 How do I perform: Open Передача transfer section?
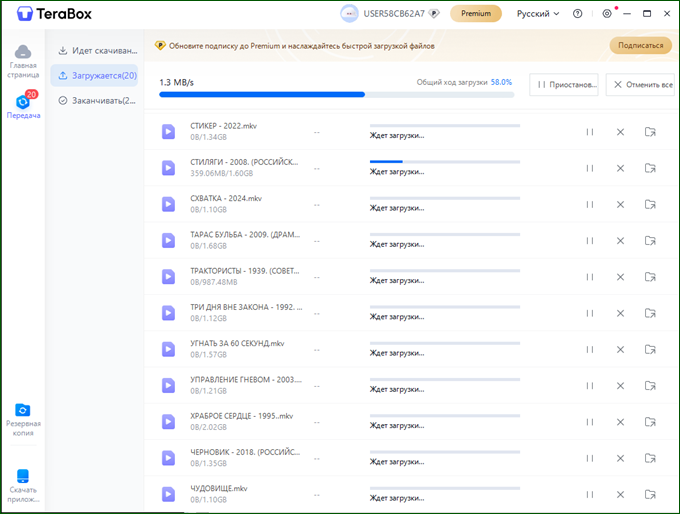pos(23,105)
